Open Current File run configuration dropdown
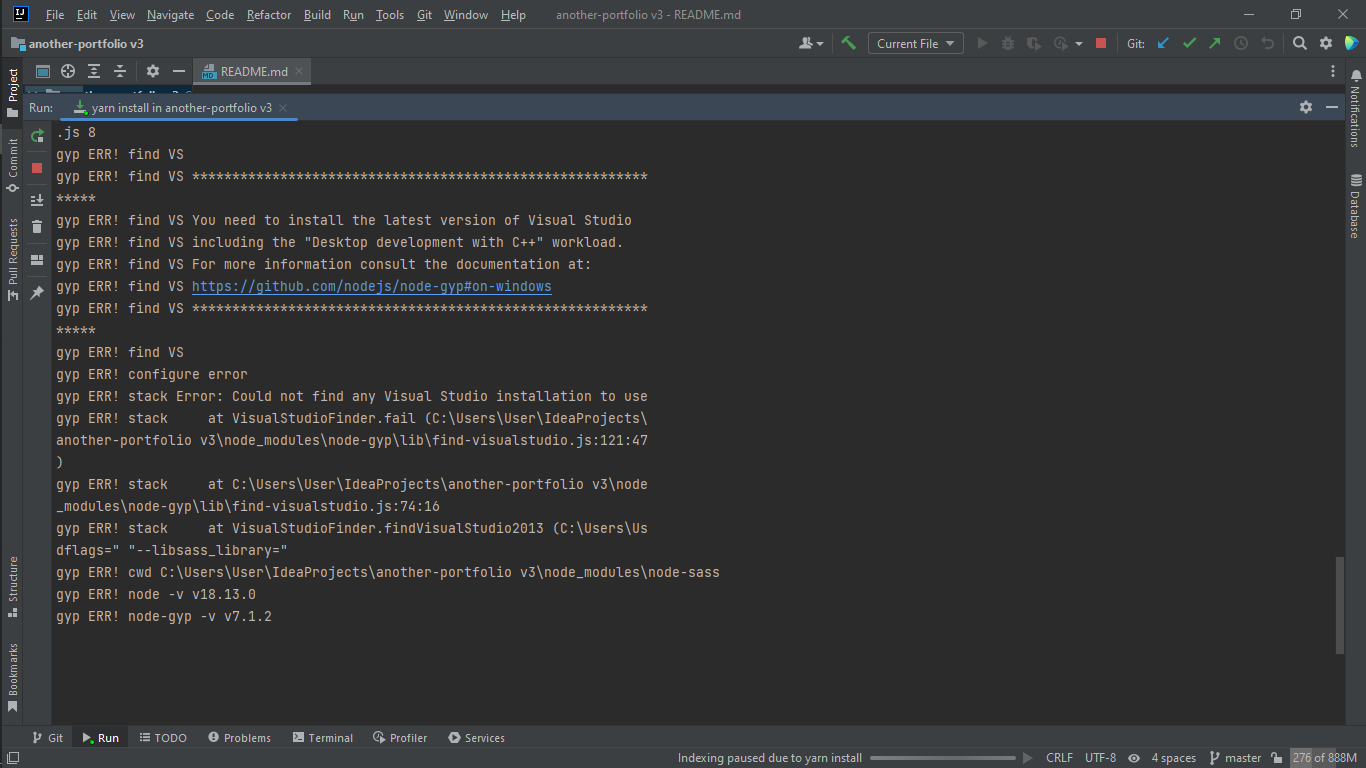The image size is (1366, 768). coord(915,43)
